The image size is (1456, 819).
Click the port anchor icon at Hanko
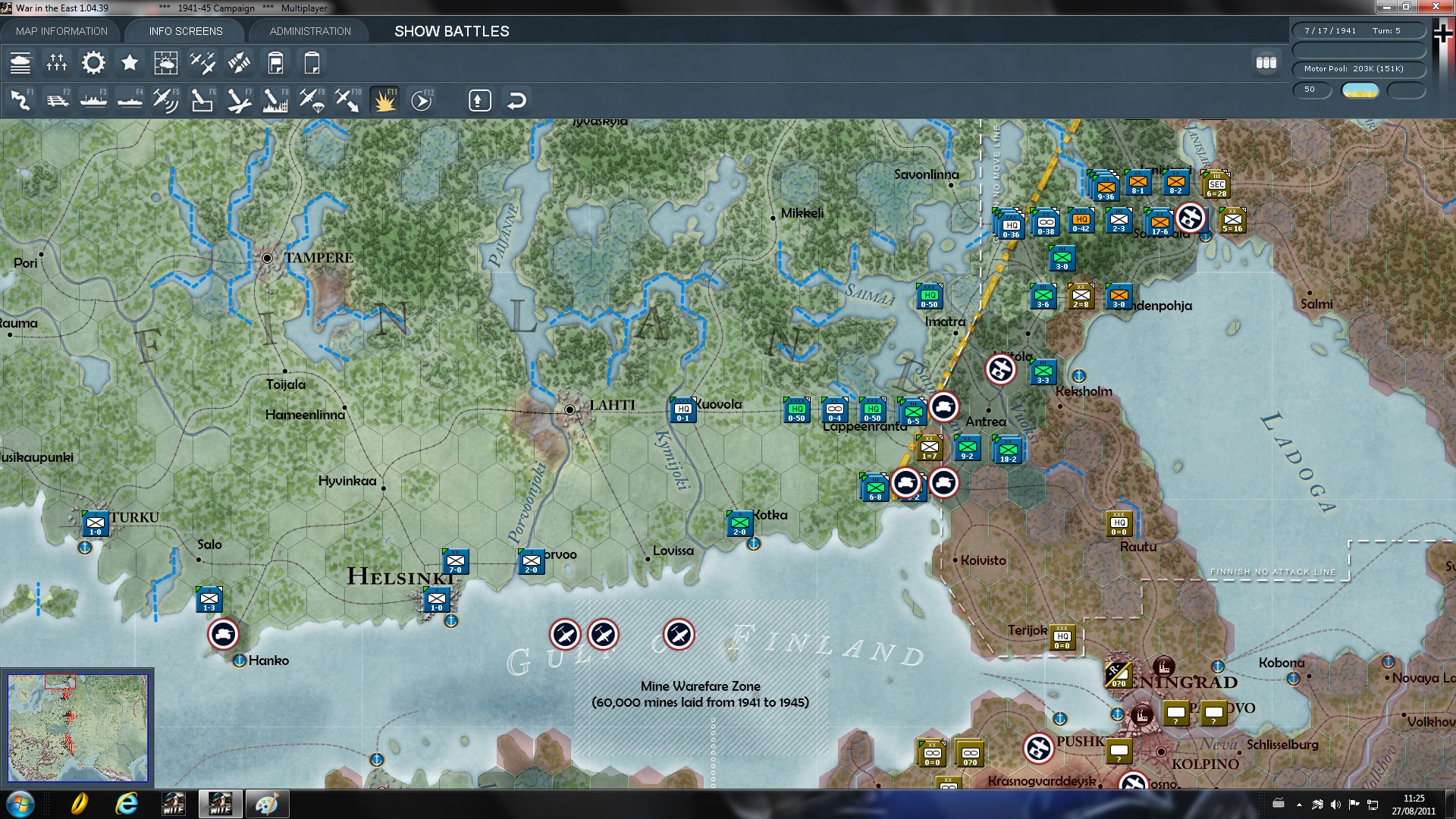click(x=240, y=661)
